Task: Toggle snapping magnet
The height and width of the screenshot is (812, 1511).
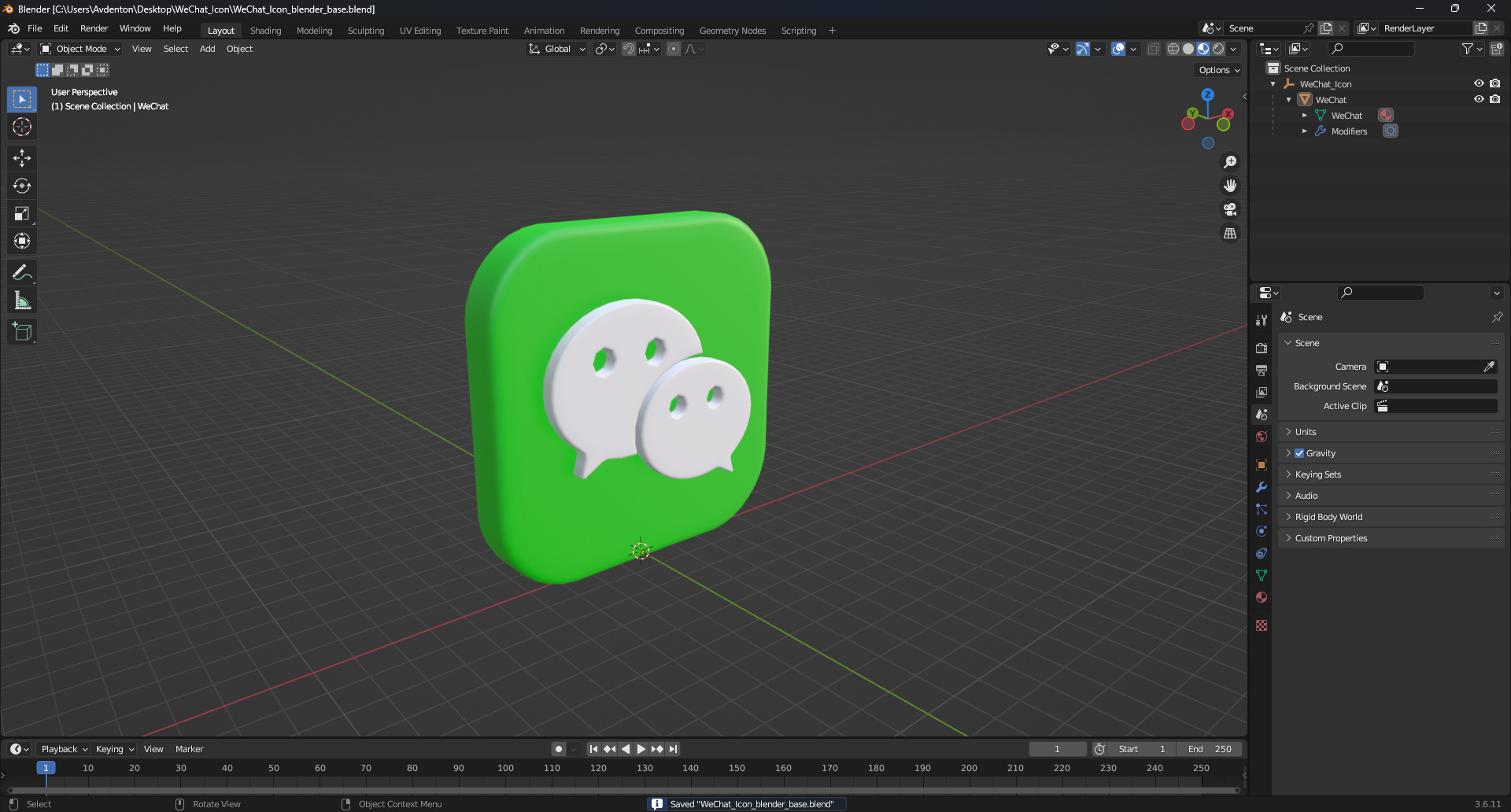Action: pos(628,49)
